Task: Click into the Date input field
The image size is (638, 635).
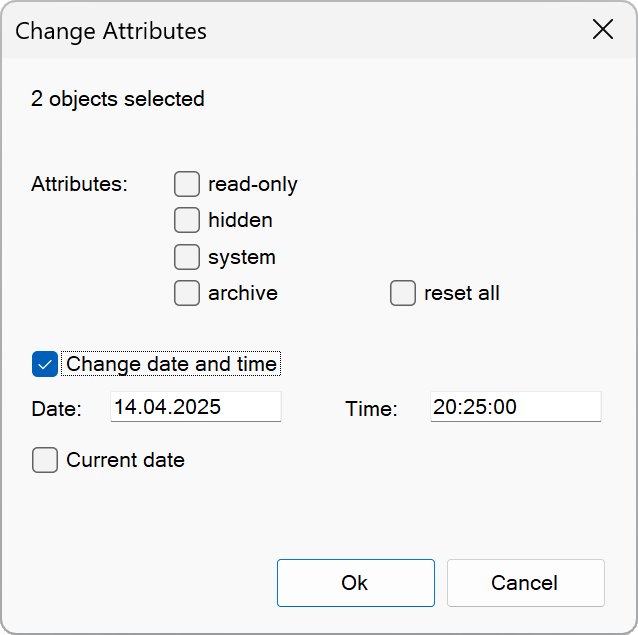Action: pos(195,407)
